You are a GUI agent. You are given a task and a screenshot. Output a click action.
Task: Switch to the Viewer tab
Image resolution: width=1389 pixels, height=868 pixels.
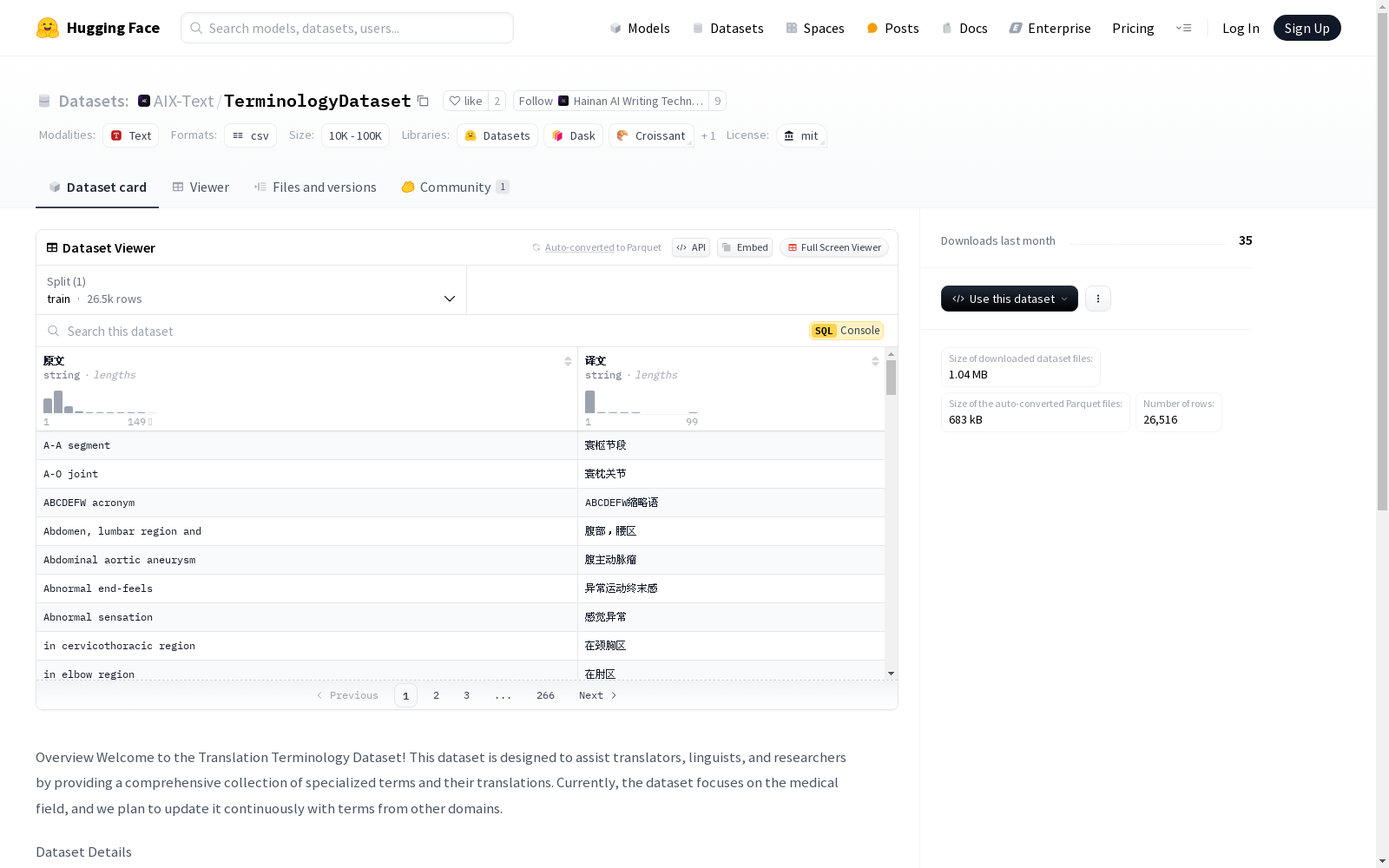click(x=201, y=187)
